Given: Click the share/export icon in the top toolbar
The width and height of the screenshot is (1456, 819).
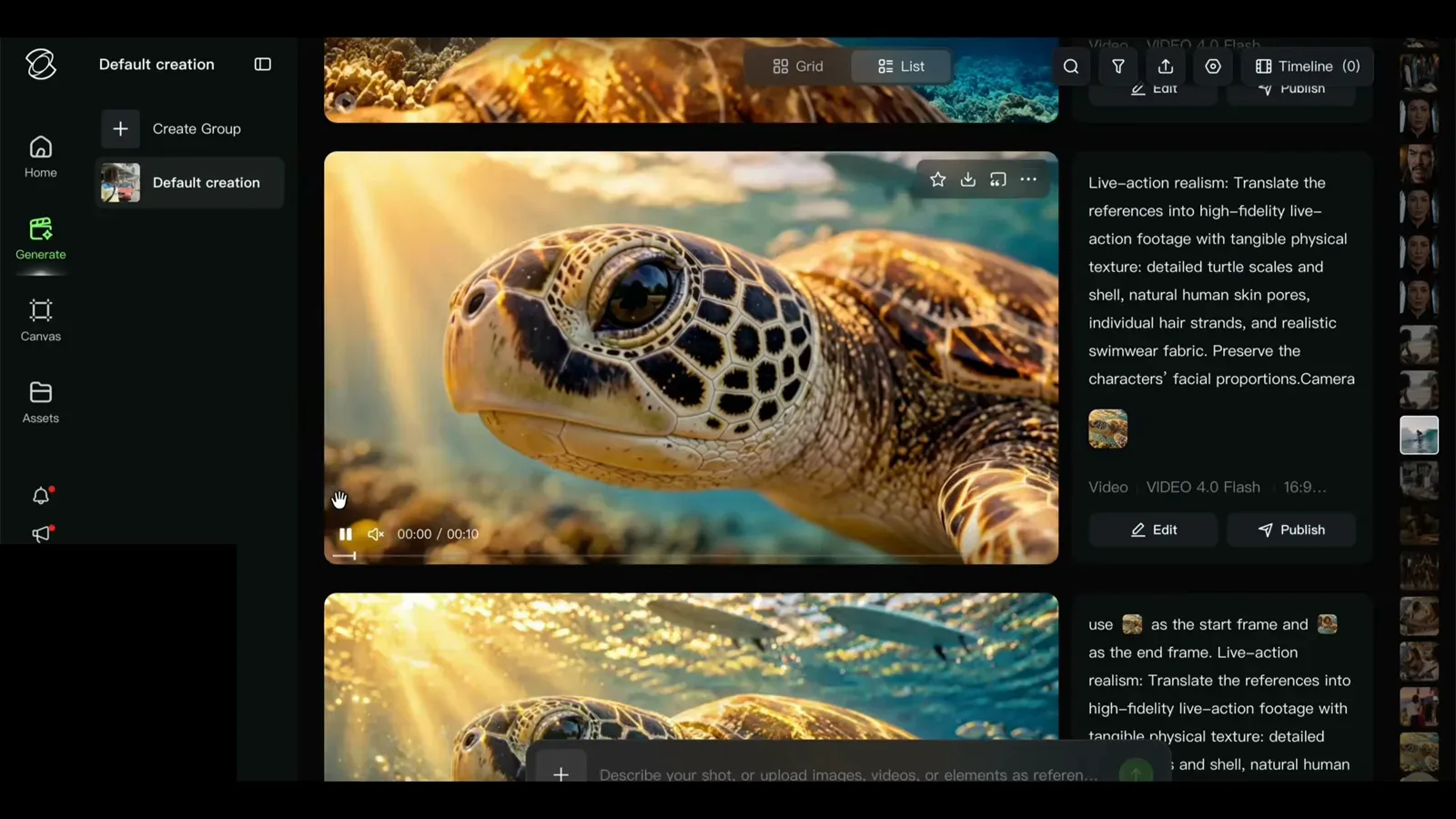Looking at the screenshot, I should (x=1166, y=66).
